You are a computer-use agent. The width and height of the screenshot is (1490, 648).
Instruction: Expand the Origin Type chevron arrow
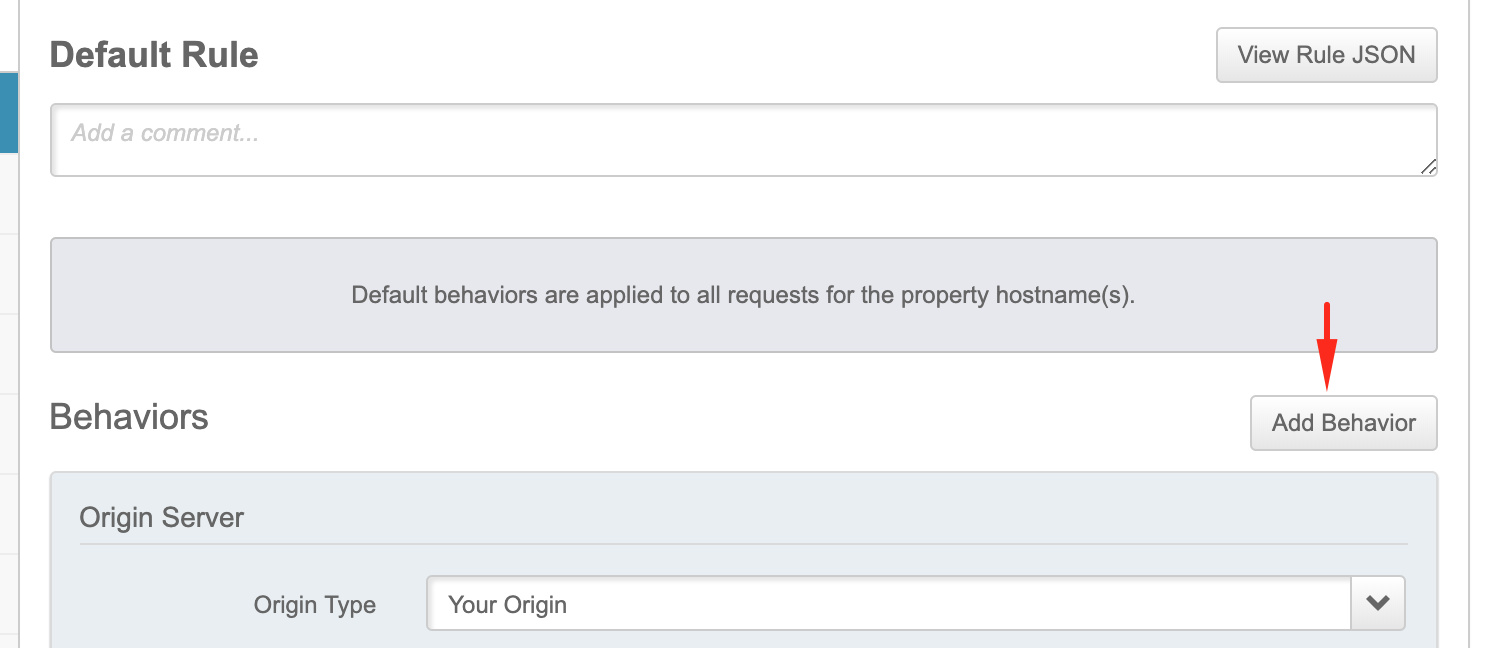(x=1378, y=603)
